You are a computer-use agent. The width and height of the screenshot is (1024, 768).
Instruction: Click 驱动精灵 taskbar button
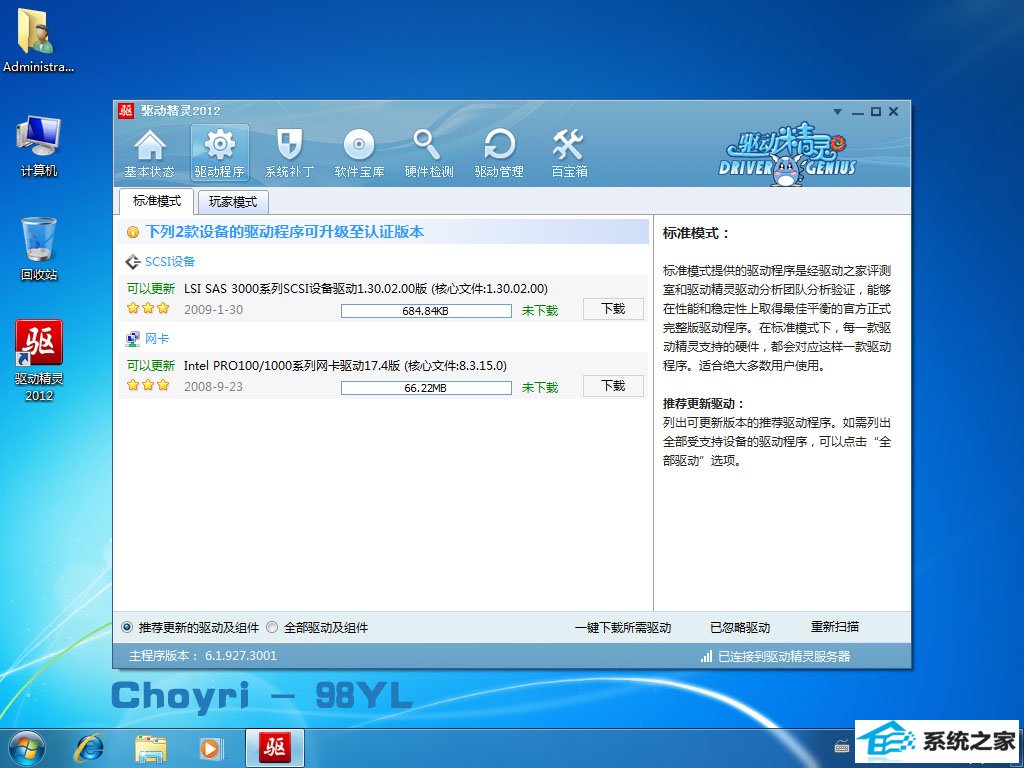tap(274, 748)
